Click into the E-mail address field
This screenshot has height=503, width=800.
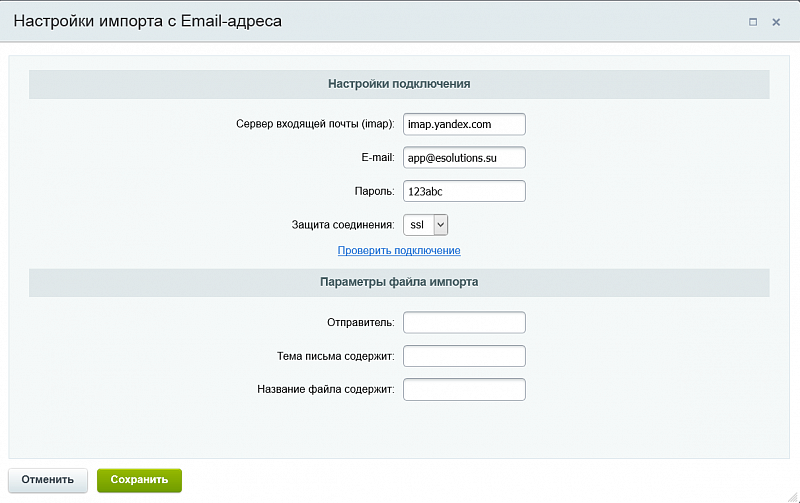point(464,158)
